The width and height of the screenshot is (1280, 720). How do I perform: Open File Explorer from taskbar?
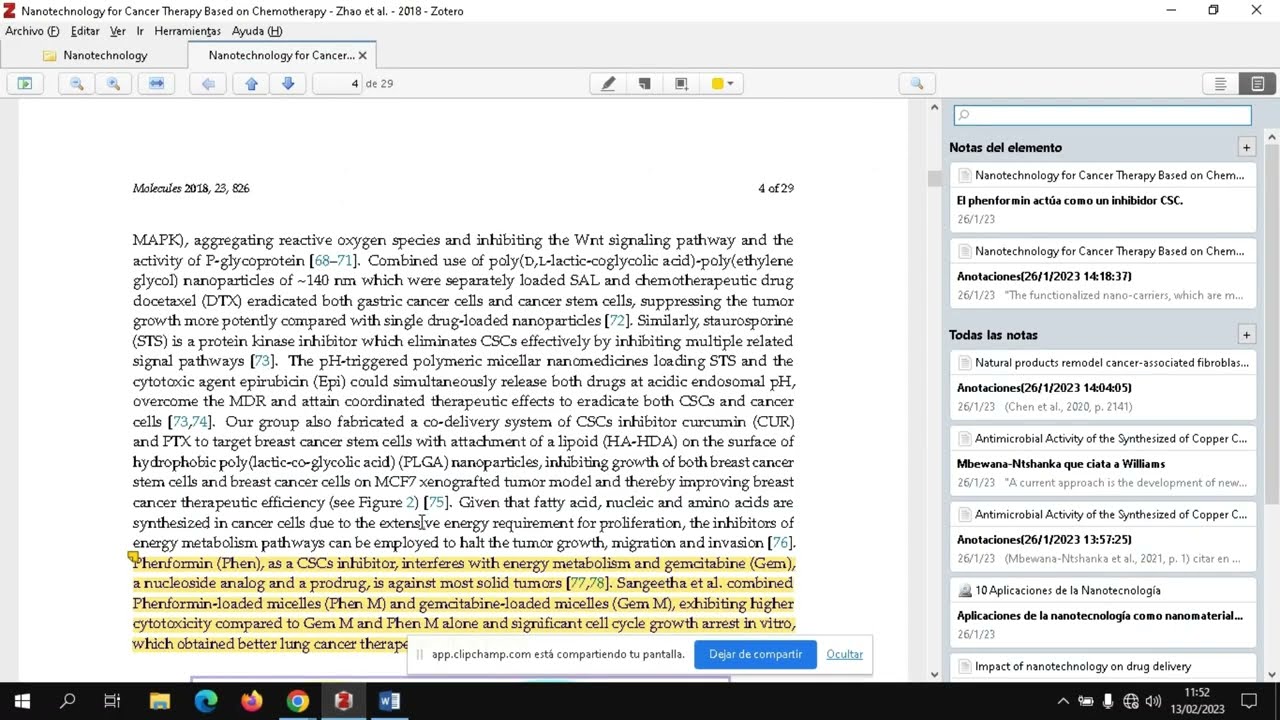click(x=160, y=701)
